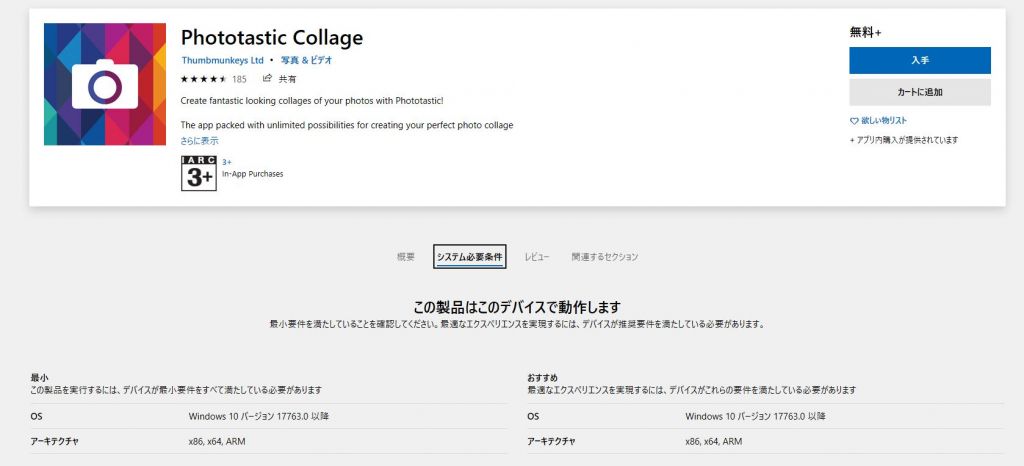
Task: Click the 共有 share label
Action: 287,79
